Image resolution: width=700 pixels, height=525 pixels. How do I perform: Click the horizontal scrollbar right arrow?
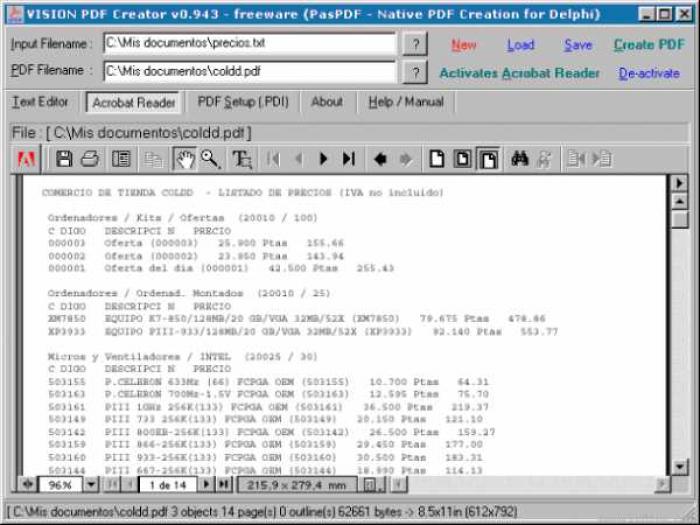[x=662, y=484]
